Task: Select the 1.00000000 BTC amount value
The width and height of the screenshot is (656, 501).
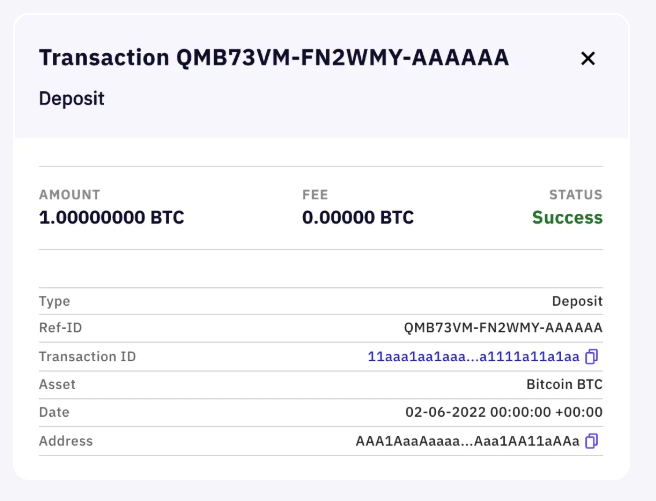Action: [x=111, y=218]
